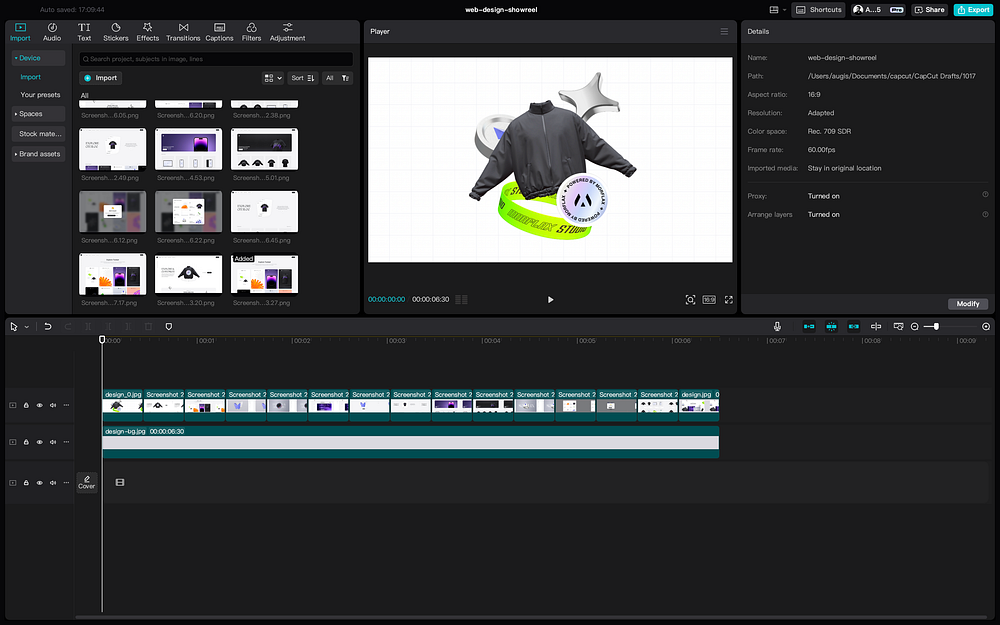
Task: Lock the top video track
Action: [26, 405]
